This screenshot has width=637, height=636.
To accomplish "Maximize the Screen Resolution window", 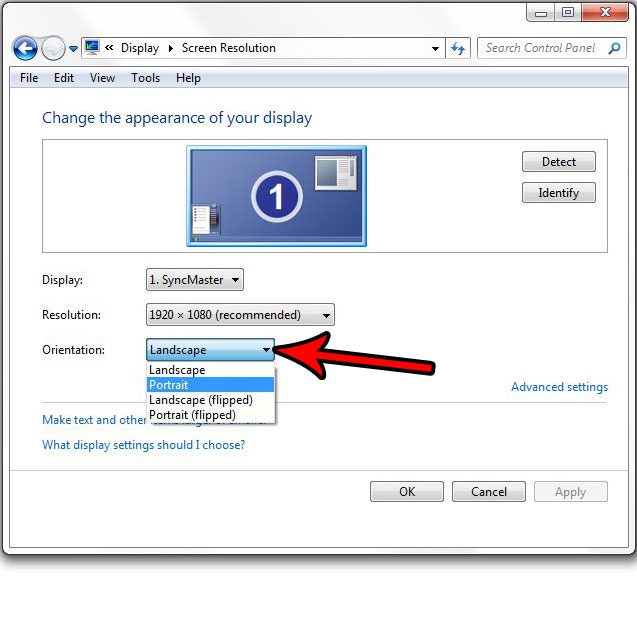I will (568, 13).
